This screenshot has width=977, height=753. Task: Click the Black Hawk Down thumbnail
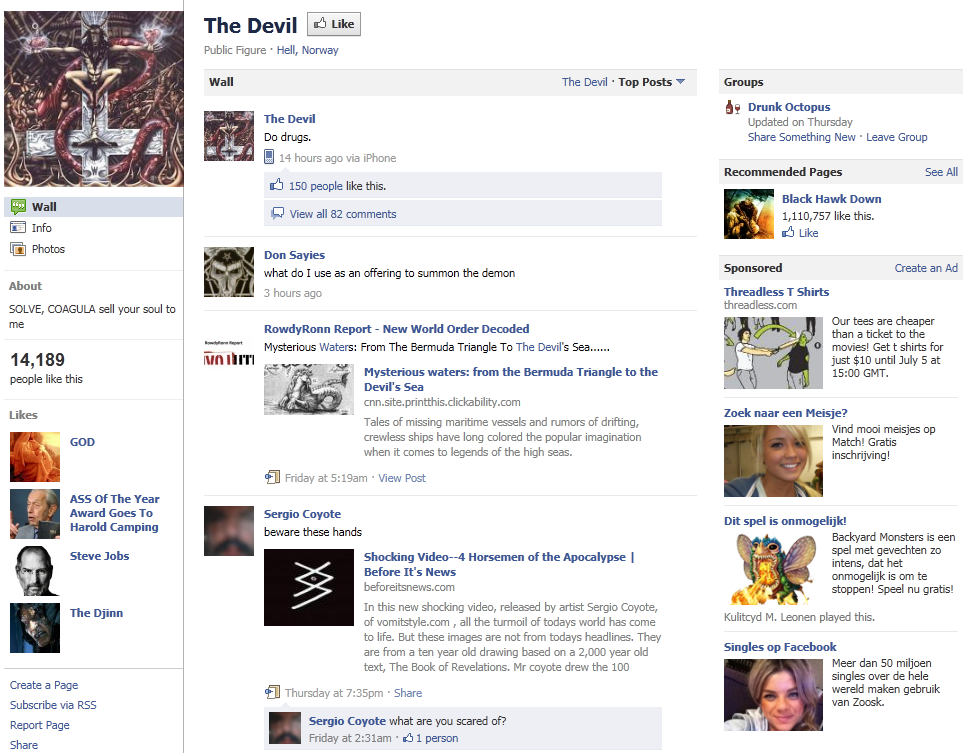[x=749, y=214]
